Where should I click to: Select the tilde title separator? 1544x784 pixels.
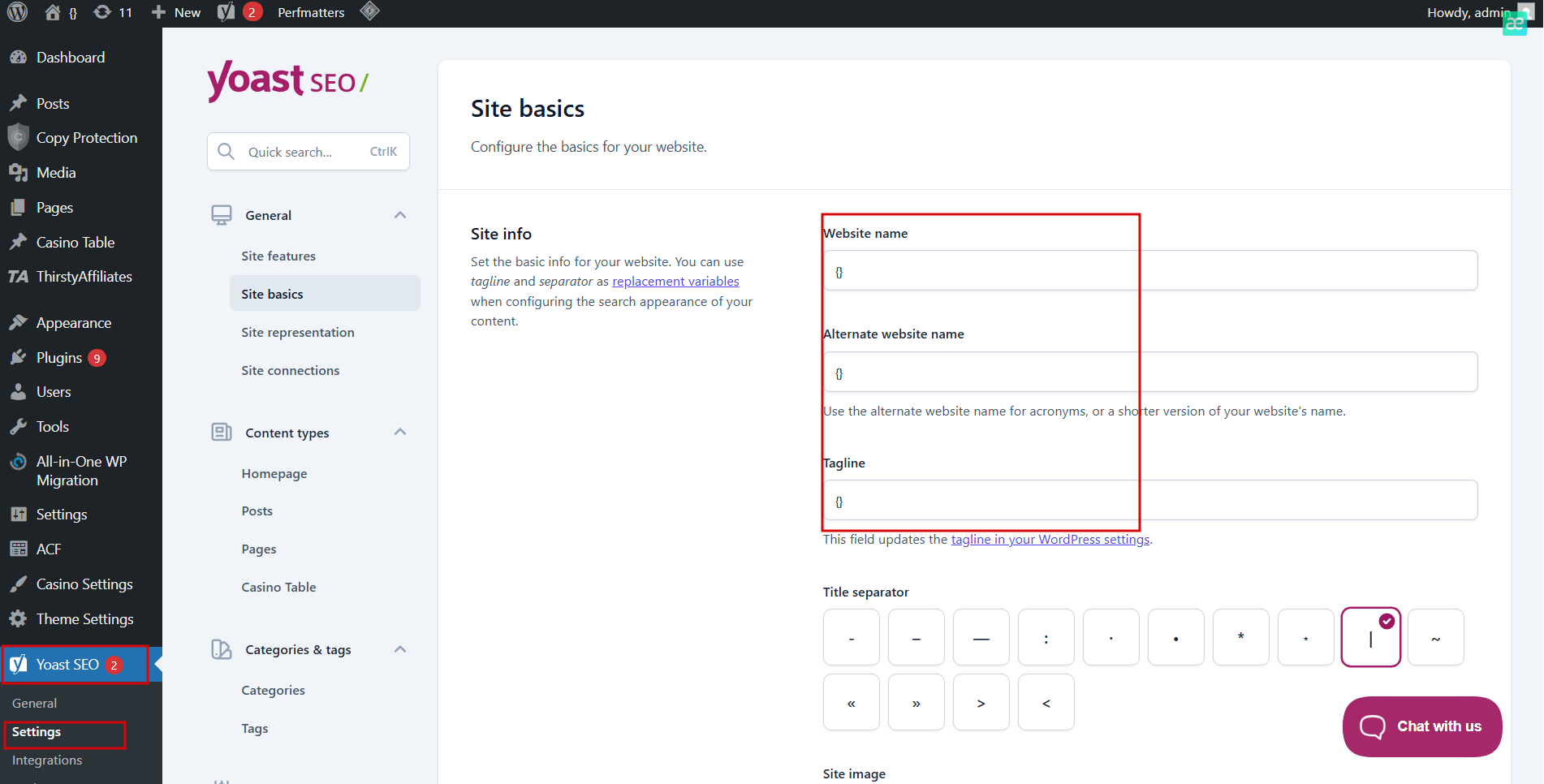pos(1435,638)
